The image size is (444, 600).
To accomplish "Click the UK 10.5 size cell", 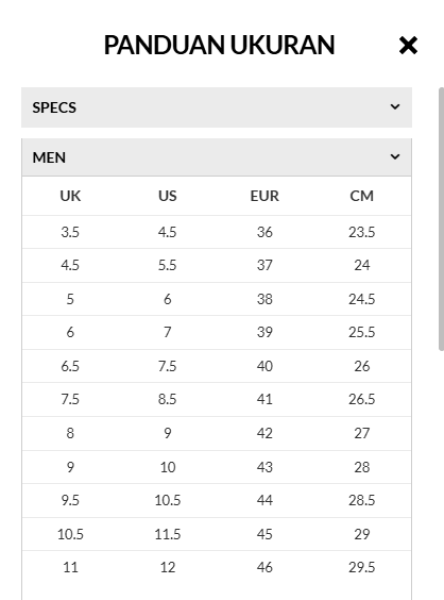I will click(70, 534).
